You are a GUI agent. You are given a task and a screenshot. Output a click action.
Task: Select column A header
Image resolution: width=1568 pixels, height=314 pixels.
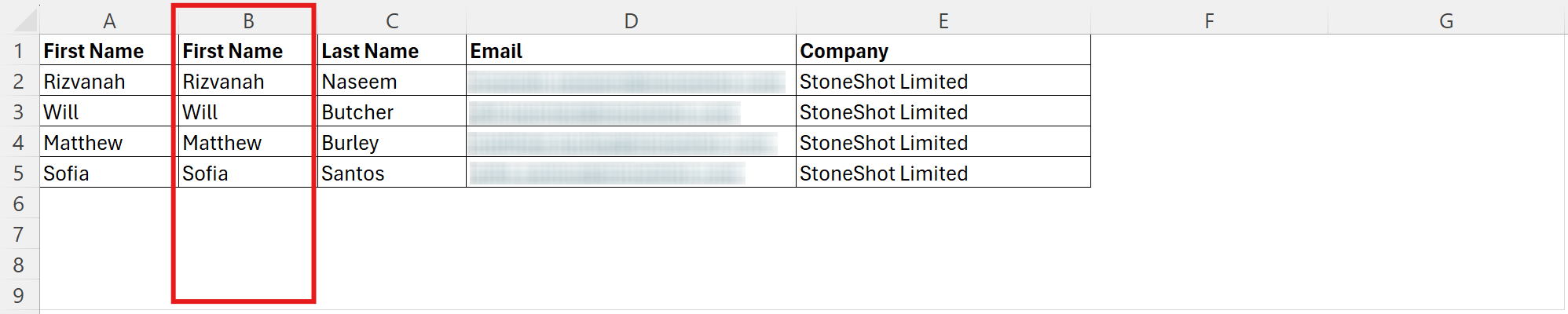click(109, 21)
